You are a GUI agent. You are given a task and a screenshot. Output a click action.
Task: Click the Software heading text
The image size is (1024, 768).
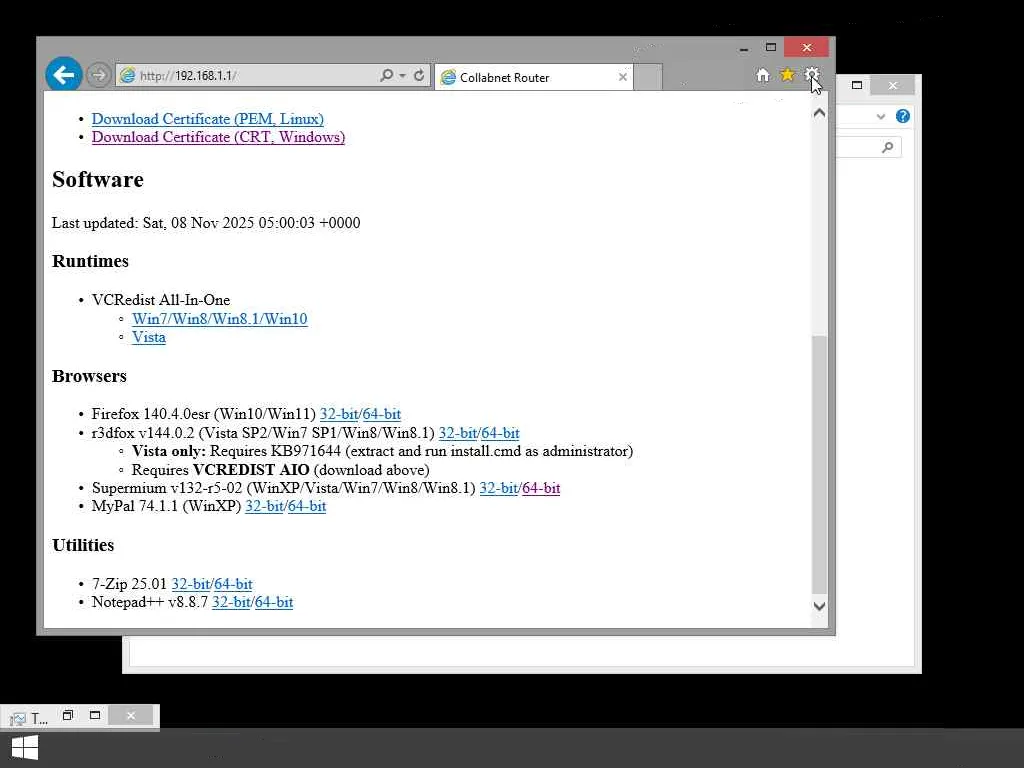click(98, 180)
